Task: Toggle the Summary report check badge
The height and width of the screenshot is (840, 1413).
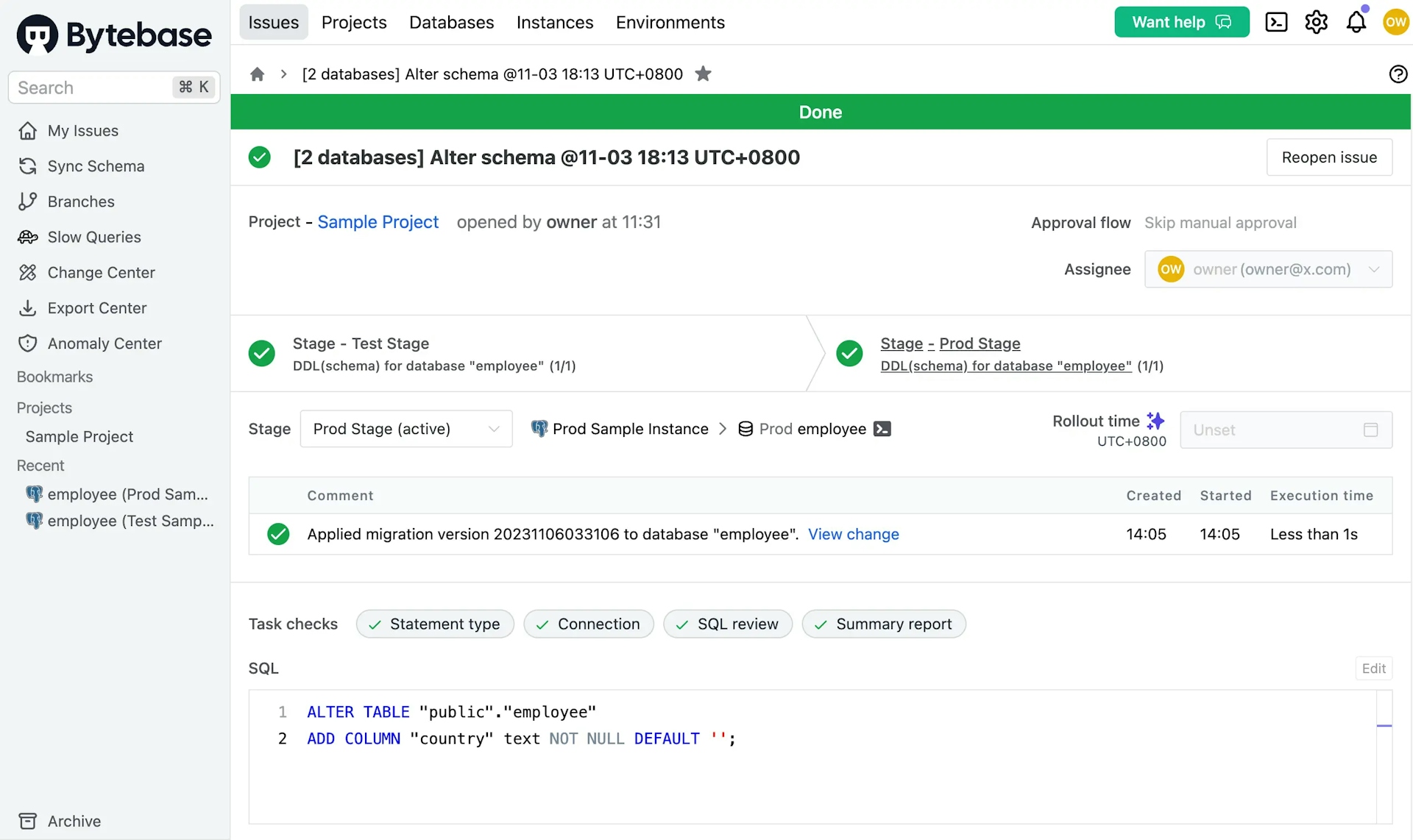Action: [x=882, y=623]
